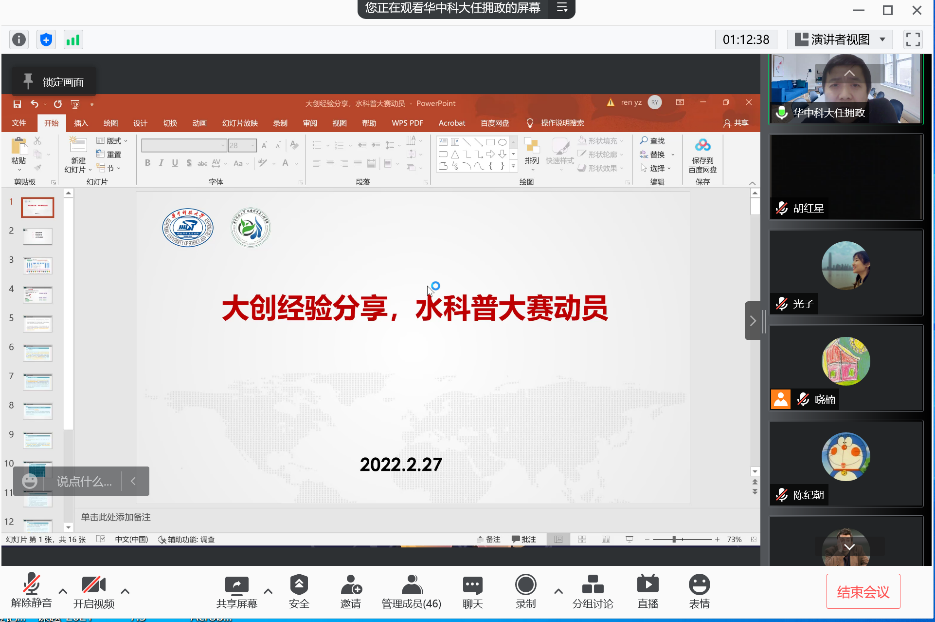Open the Speaker View (演讲者视图) dropdown
935x622 pixels.
pos(840,39)
